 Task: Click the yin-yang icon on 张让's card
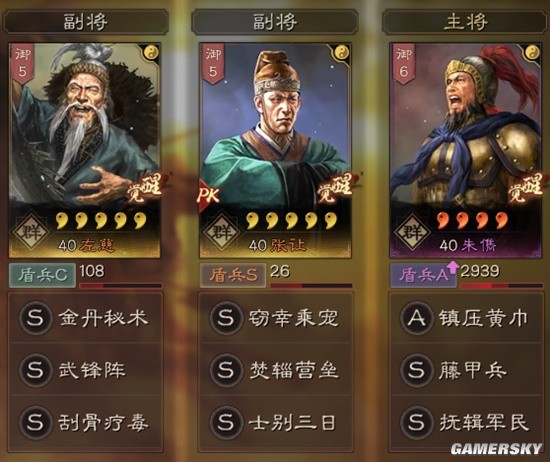click(x=342, y=53)
